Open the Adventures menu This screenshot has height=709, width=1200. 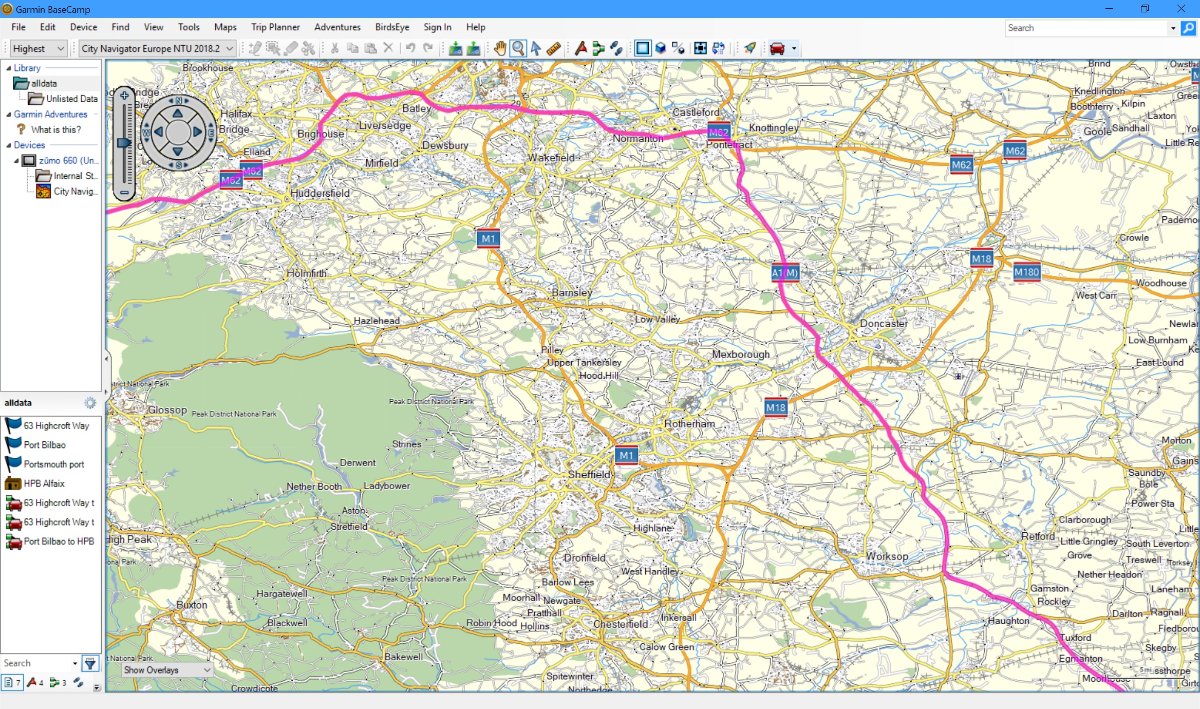(x=337, y=27)
